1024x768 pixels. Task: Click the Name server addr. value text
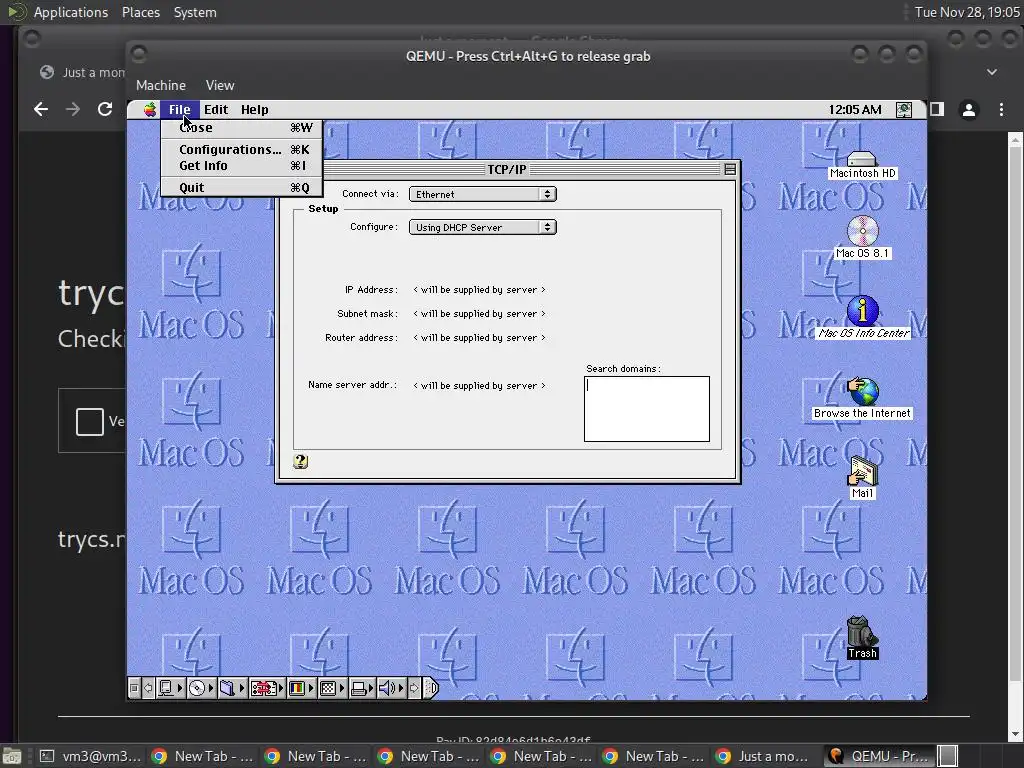tap(479, 386)
